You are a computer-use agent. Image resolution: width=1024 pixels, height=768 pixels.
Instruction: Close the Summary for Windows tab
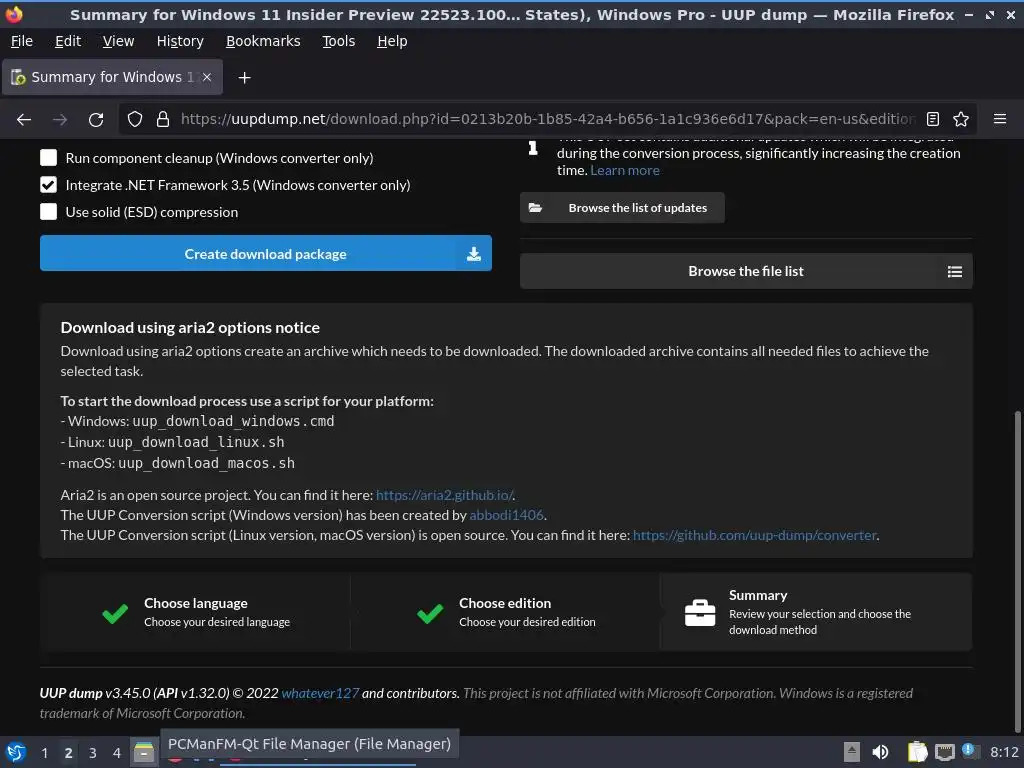[207, 77]
